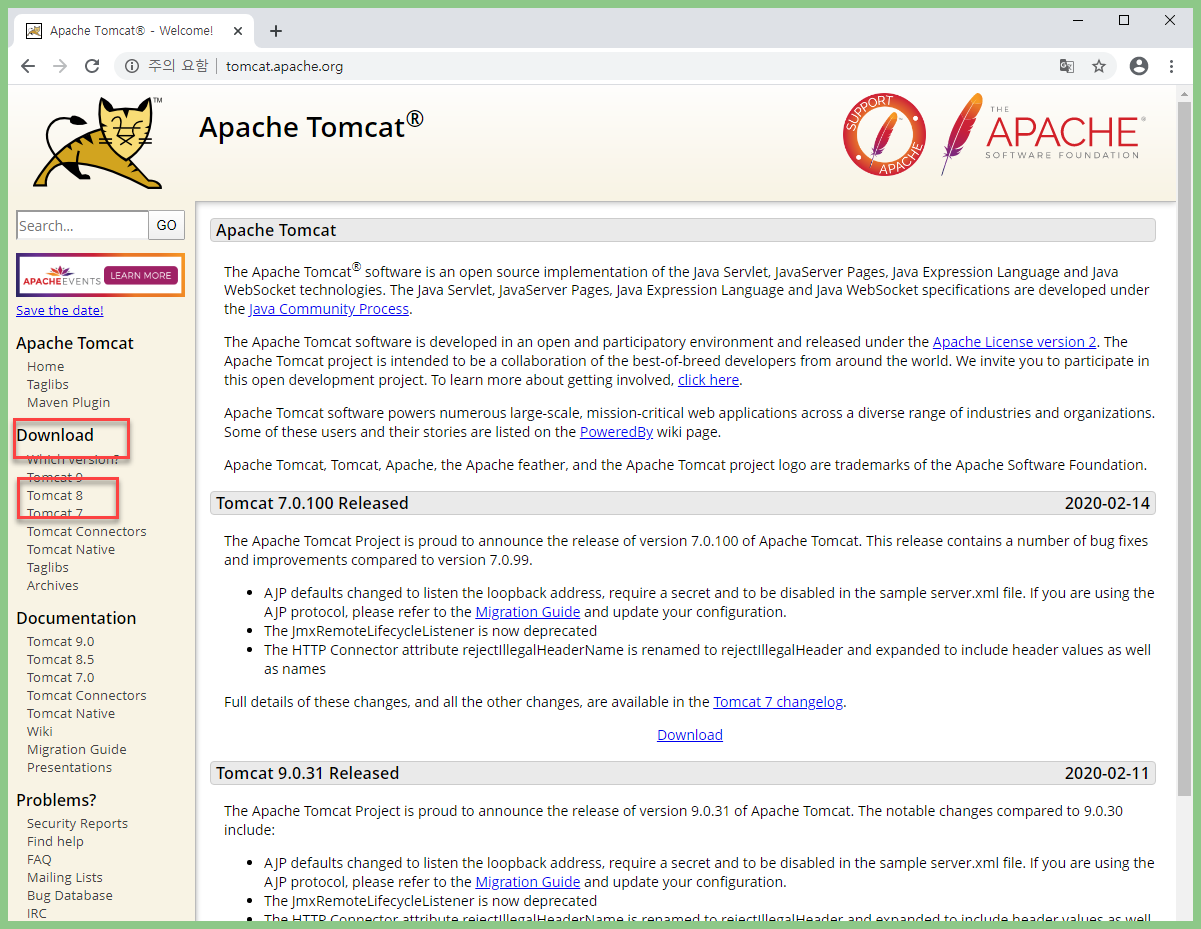Open Chrome three-dot menu
1201x929 pixels.
pyautogui.click(x=1171, y=66)
